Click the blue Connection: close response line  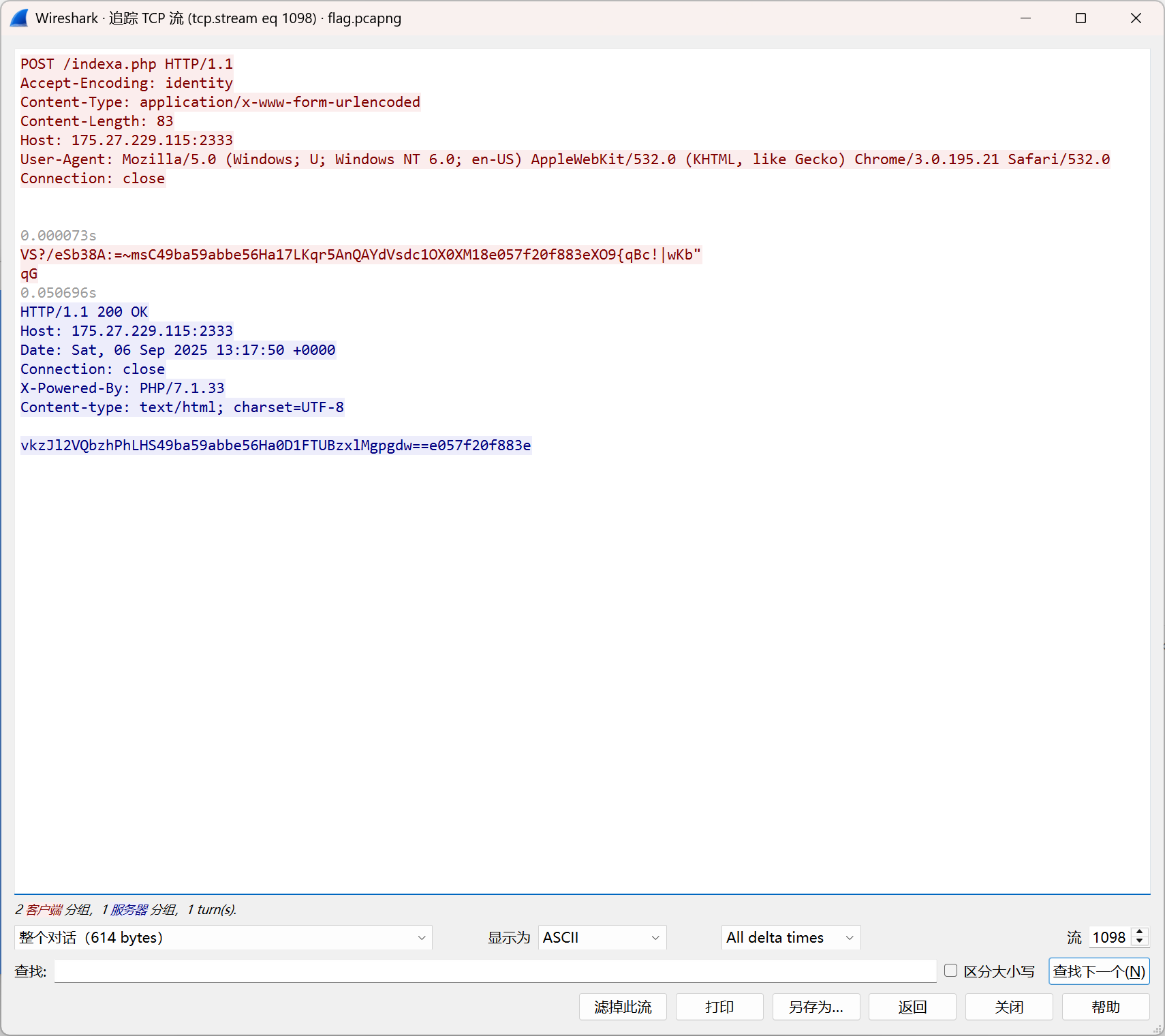click(x=93, y=369)
